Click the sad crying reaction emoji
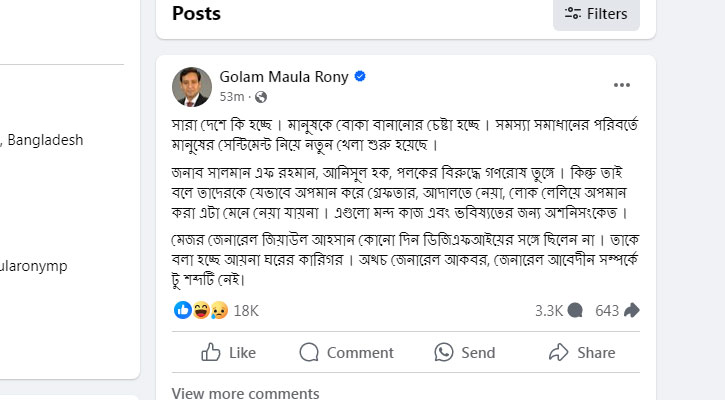This screenshot has width=725, height=400. [217, 311]
